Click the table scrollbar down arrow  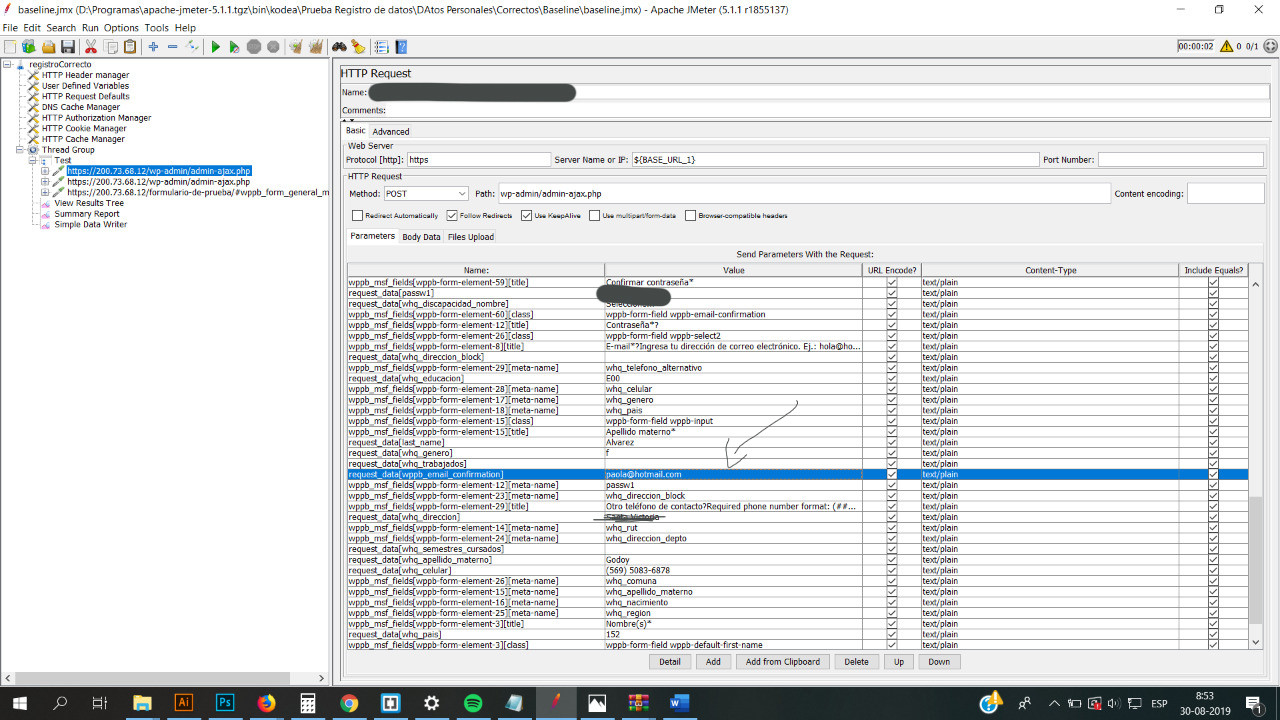coord(1256,642)
